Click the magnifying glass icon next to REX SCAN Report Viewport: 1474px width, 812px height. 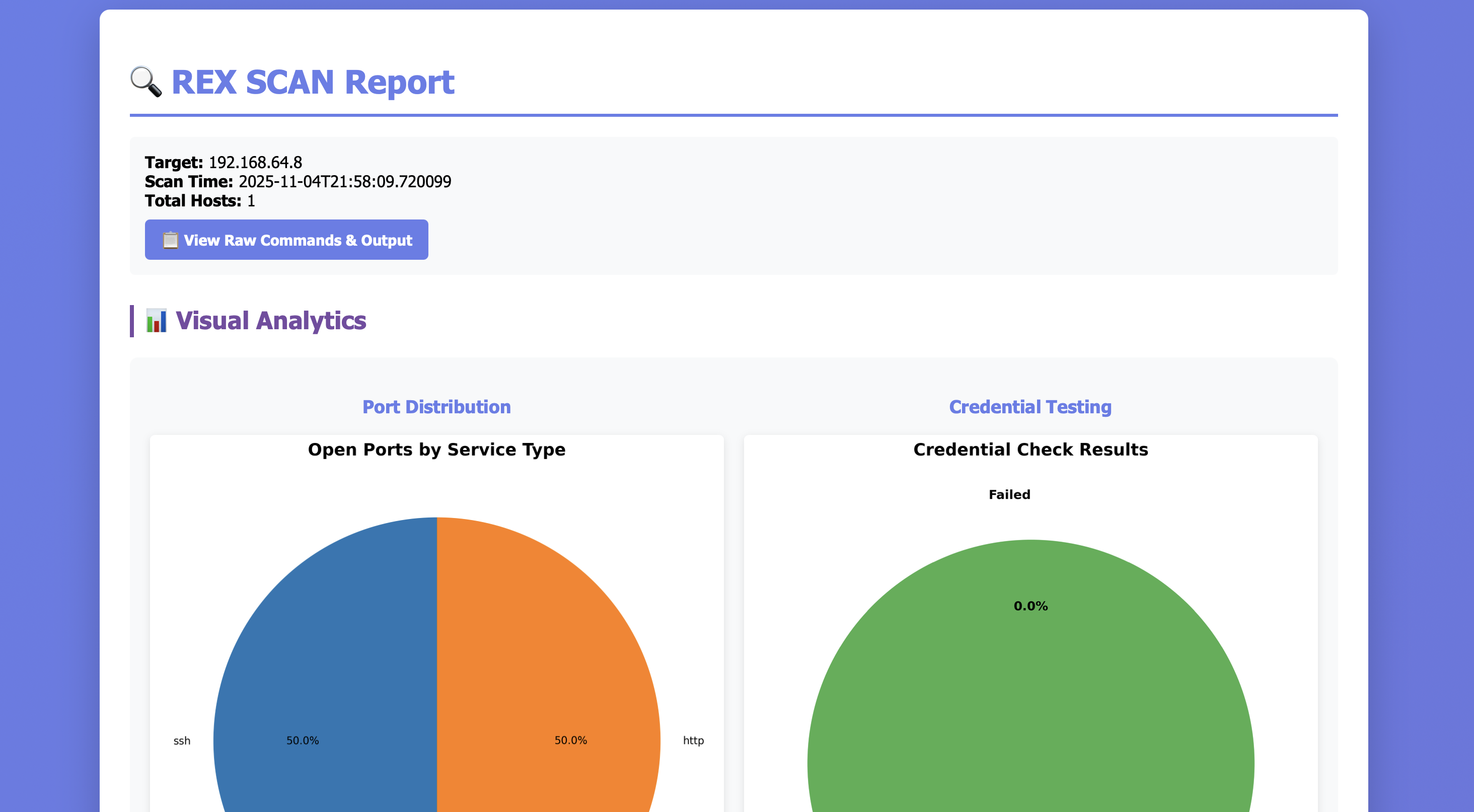click(145, 83)
